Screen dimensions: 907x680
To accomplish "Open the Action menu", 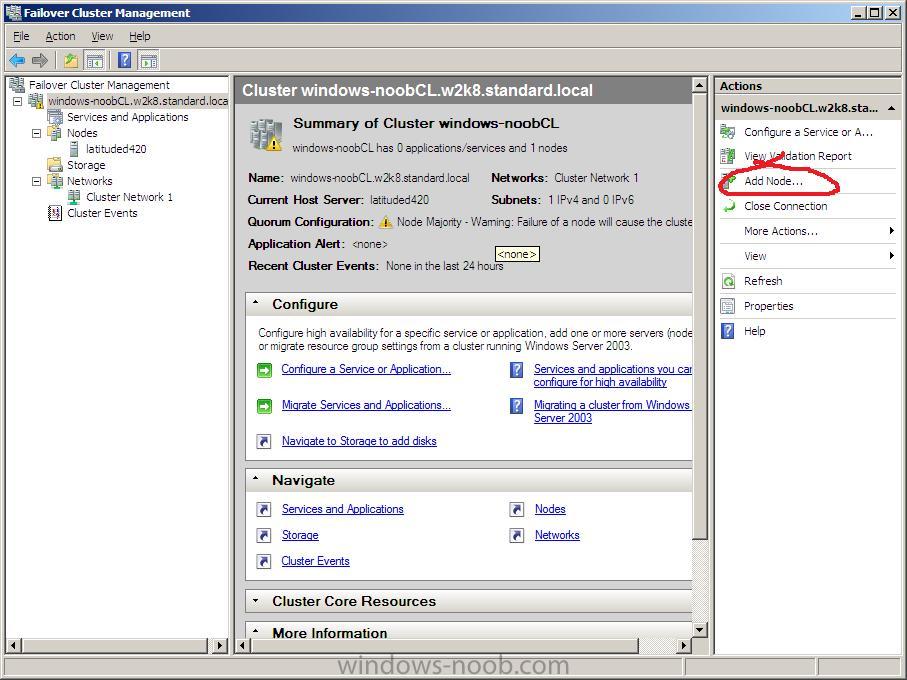I will pyautogui.click(x=60, y=36).
